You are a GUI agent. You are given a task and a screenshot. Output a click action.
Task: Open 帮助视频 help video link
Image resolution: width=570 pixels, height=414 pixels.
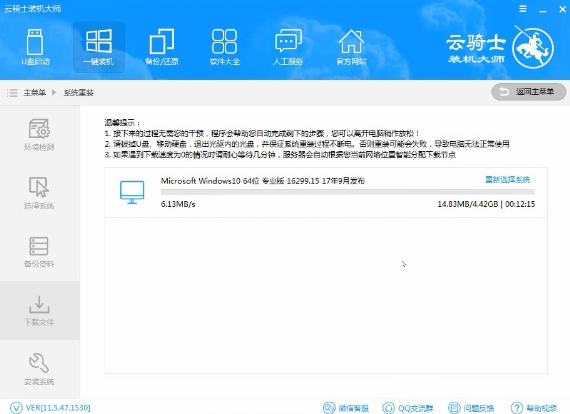(534, 408)
